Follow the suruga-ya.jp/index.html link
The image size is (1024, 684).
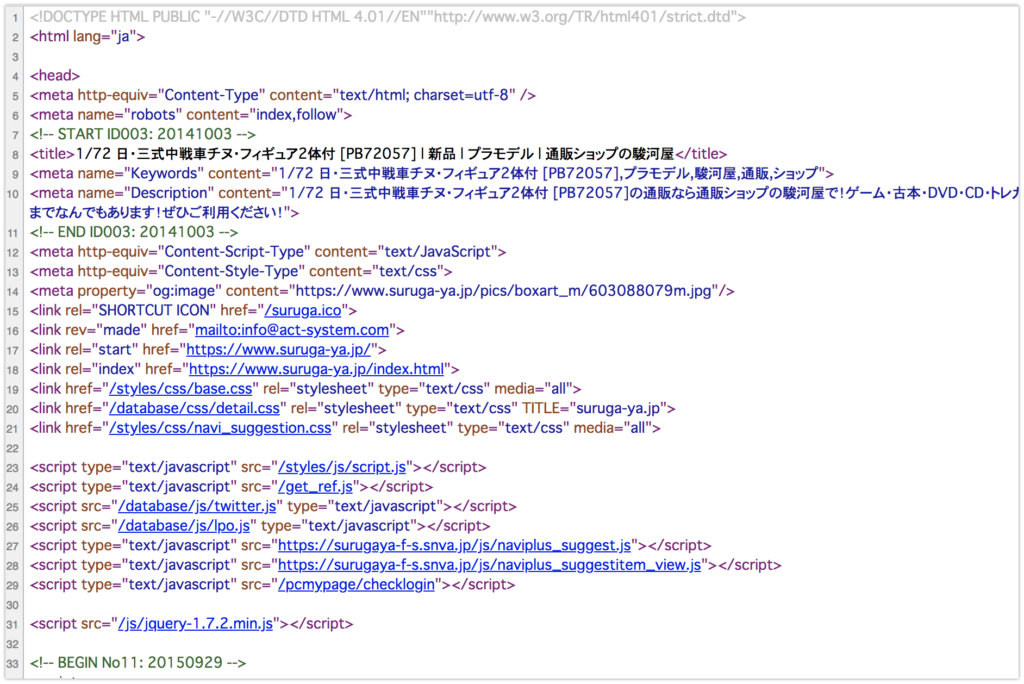[317, 369]
